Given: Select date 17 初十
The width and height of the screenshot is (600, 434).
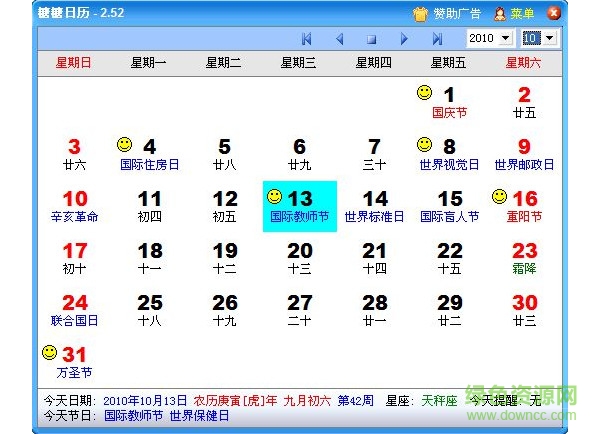Looking at the screenshot, I should pyautogui.click(x=74, y=259).
